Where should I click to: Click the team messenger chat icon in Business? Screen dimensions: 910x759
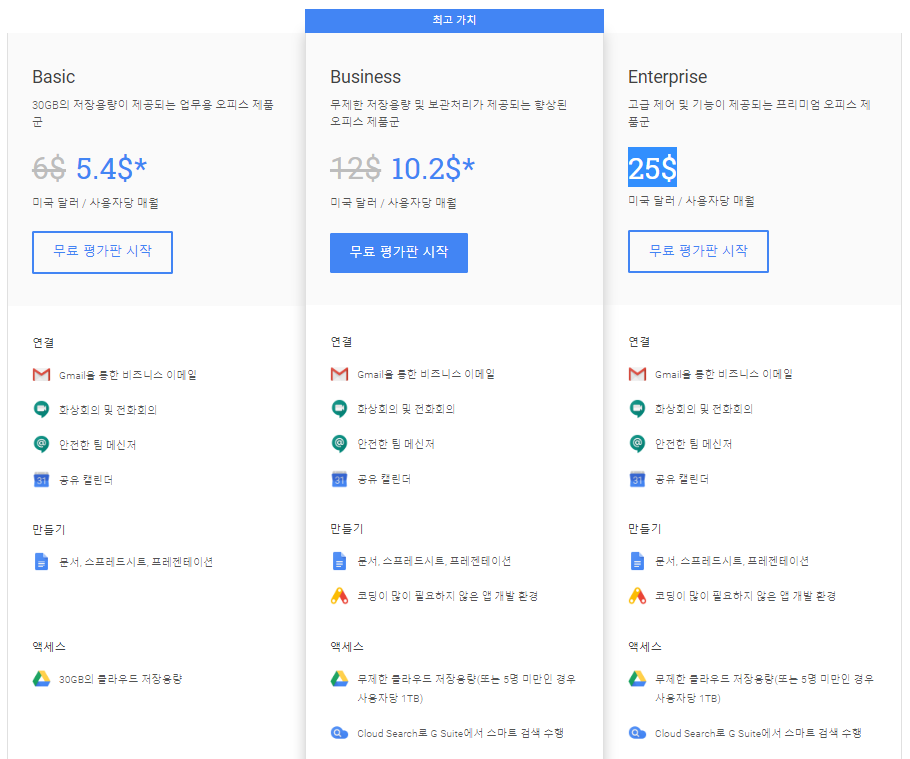pos(340,444)
